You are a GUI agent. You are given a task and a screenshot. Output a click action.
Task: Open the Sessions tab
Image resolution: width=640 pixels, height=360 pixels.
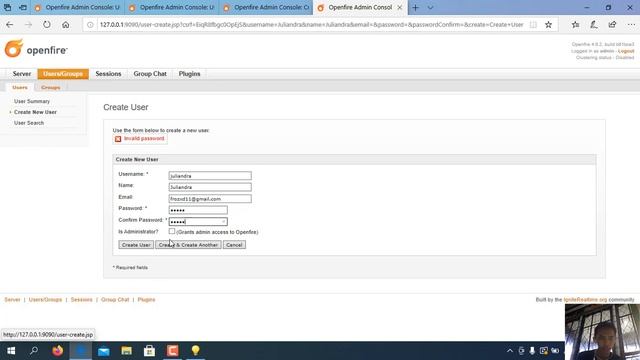click(108, 74)
